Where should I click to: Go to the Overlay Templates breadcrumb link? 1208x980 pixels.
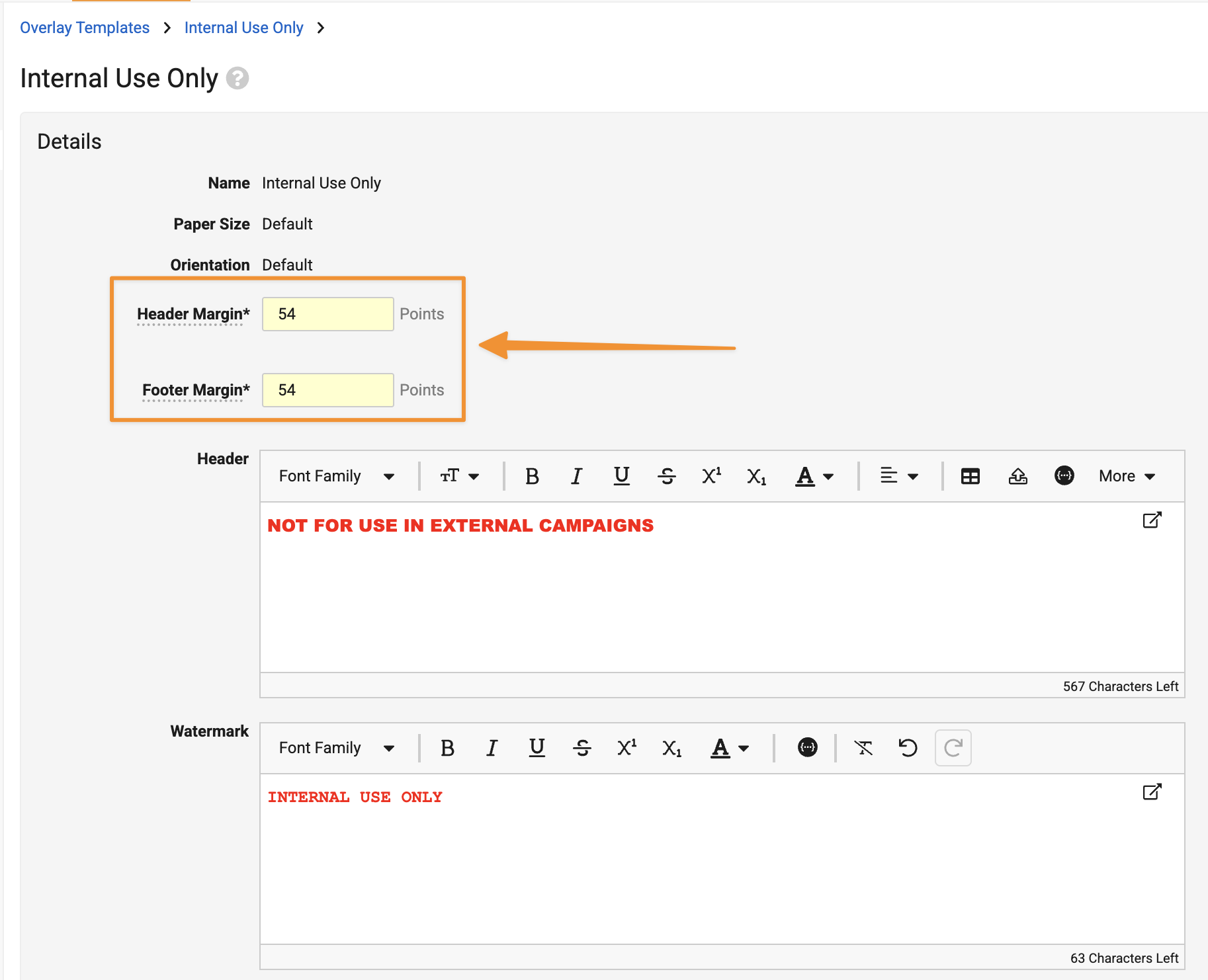[x=85, y=28]
